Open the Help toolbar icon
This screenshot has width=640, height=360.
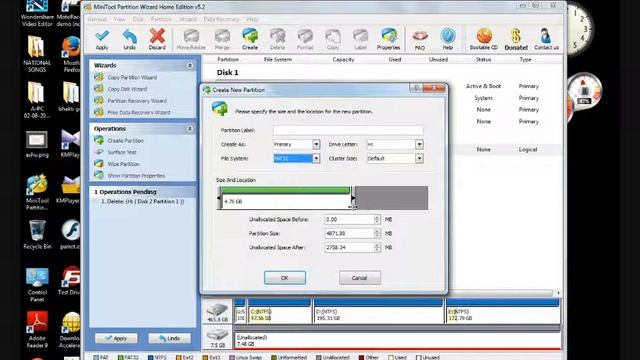click(x=448, y=40)
